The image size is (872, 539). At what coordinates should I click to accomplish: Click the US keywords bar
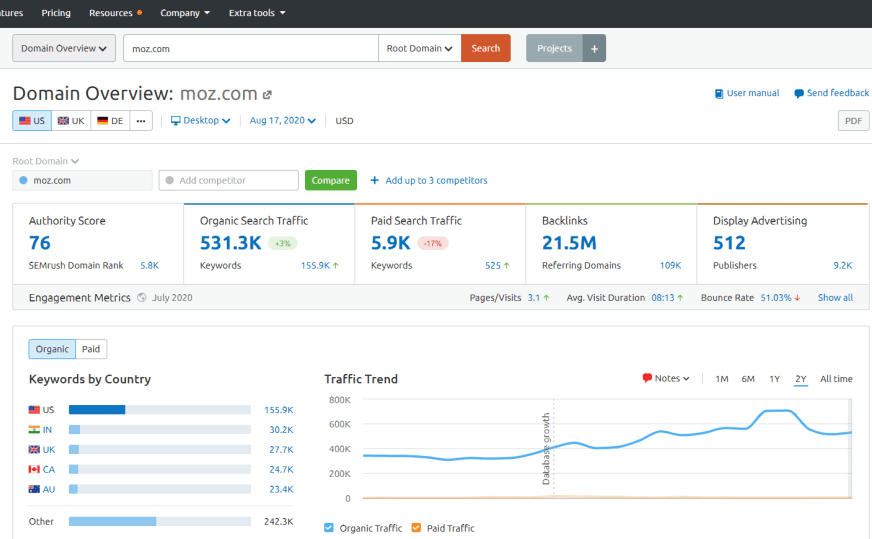pos(160,410)
